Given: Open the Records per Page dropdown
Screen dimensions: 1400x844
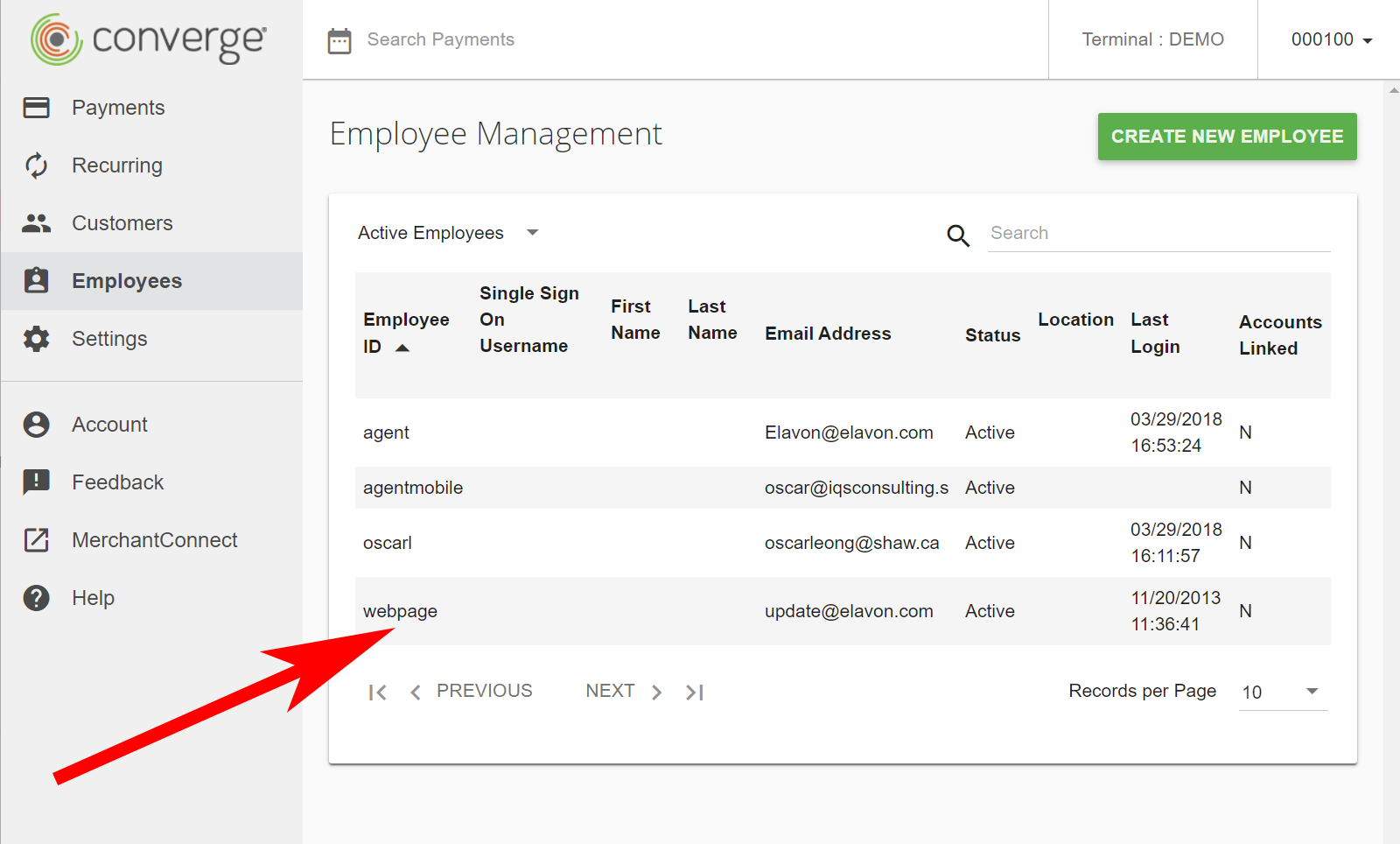Looking at the screenshot, I should (x=1283, y=692).
